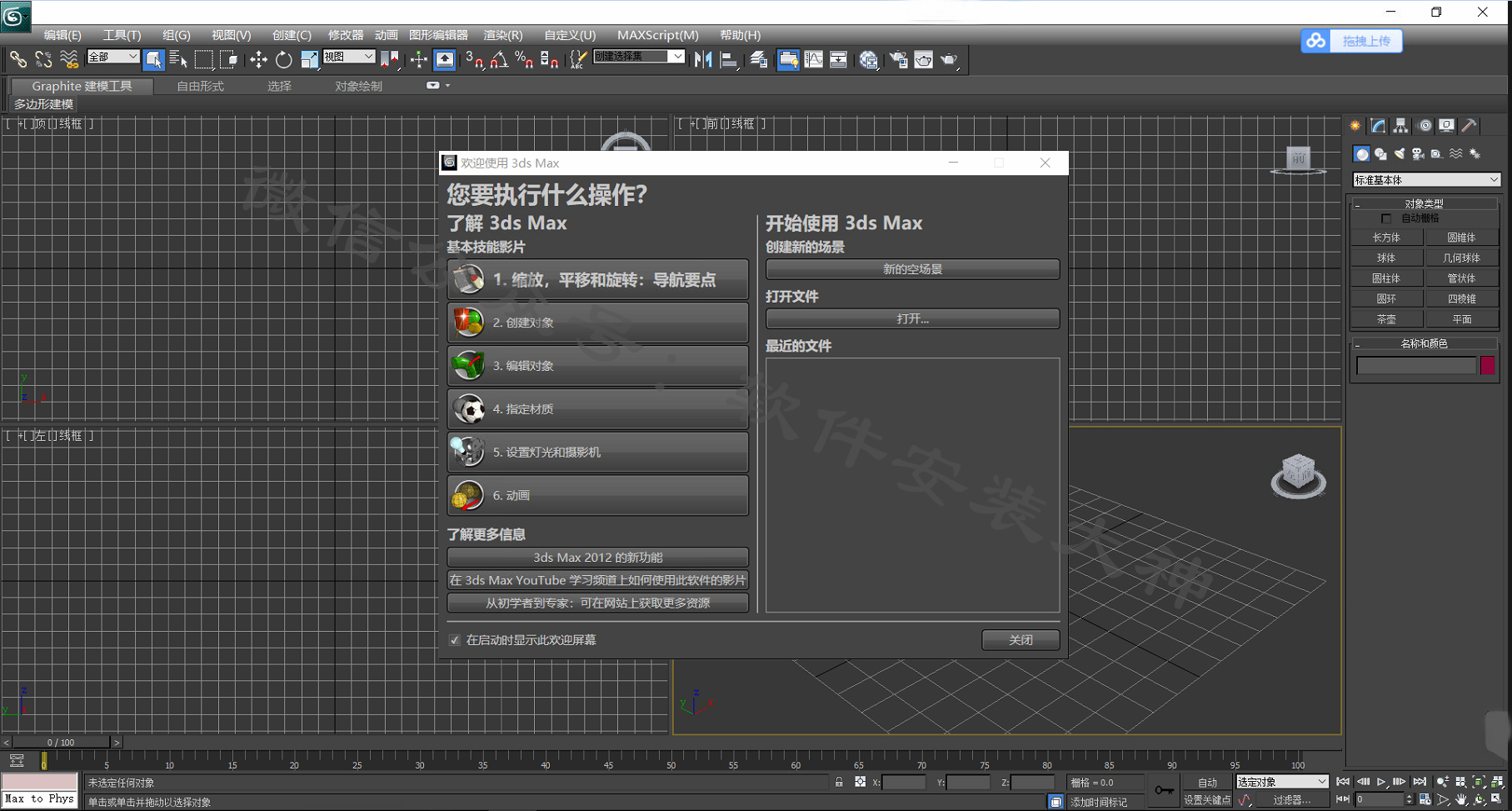
Task: Select the Rotate tool icon
Action: (x=283, y=59)
